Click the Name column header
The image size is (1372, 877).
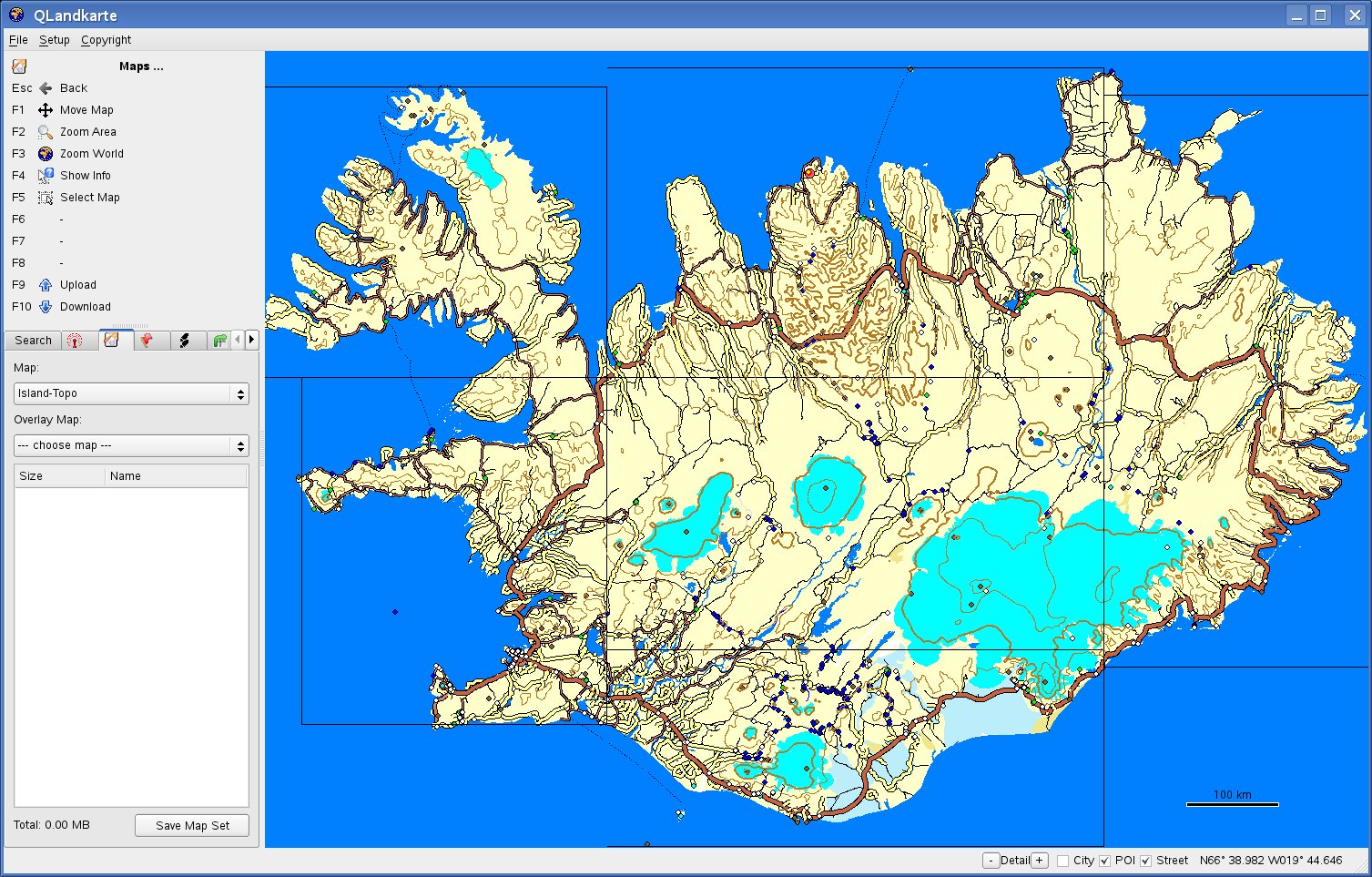pyautogui.click(x=126, y=476)
